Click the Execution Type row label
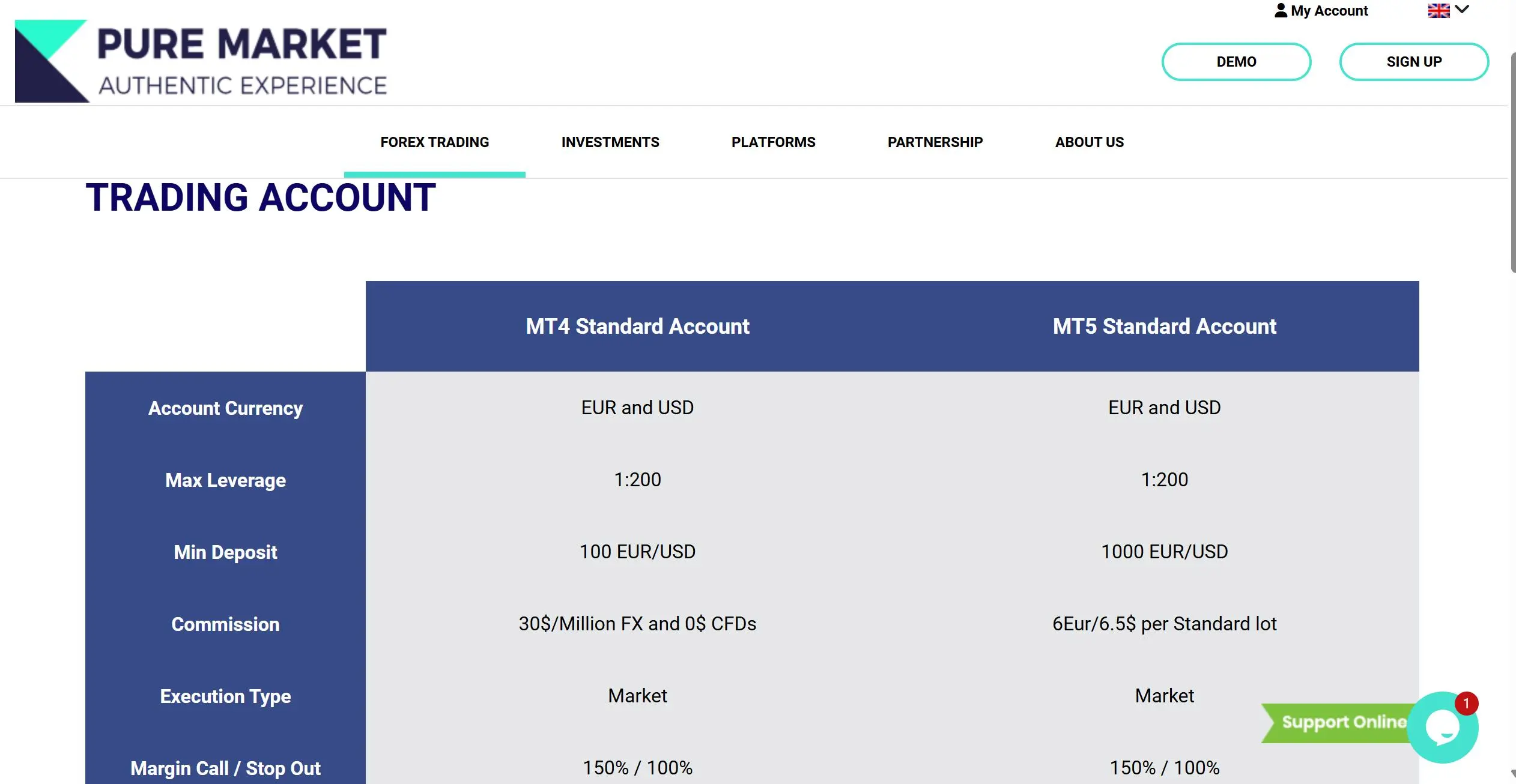The image size is (1516, 784). click(x=225, y=696)
